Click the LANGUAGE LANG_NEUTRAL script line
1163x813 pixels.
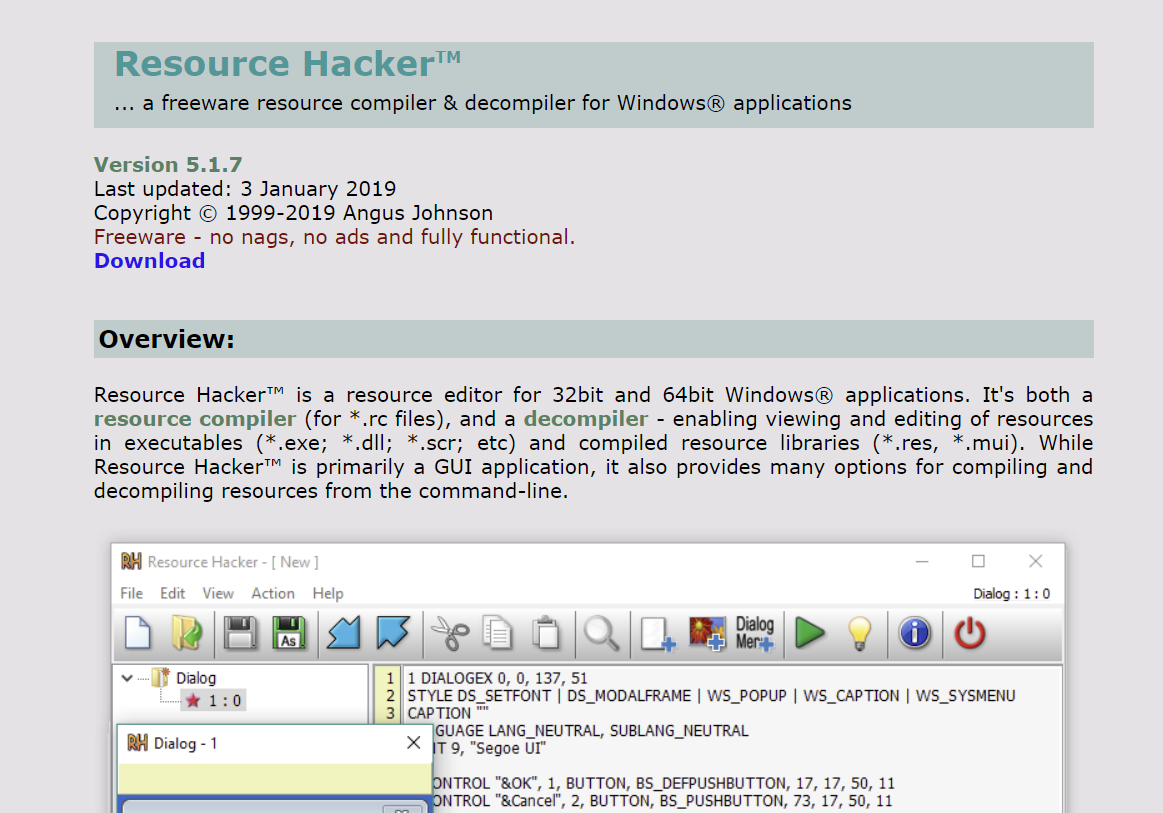point(591,731)
